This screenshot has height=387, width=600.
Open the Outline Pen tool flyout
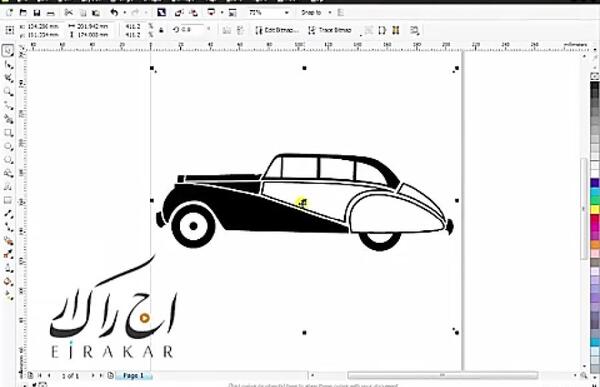[x=8, y=268]
